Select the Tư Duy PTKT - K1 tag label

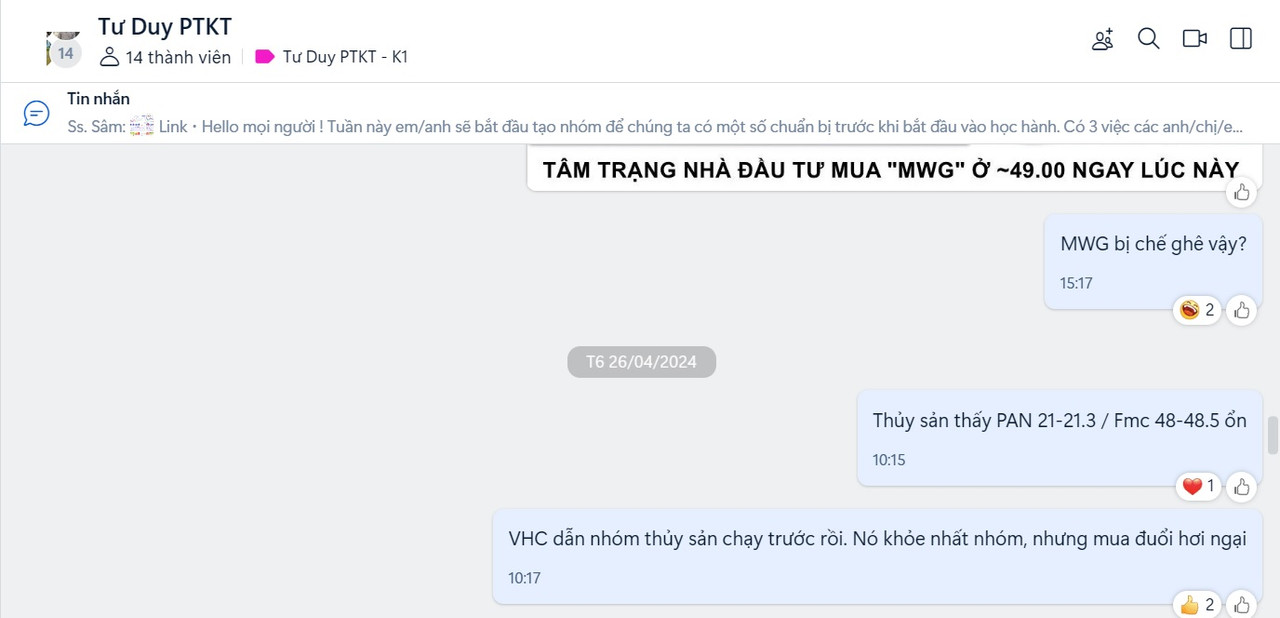pyautogui.click(x=331, y=57)
